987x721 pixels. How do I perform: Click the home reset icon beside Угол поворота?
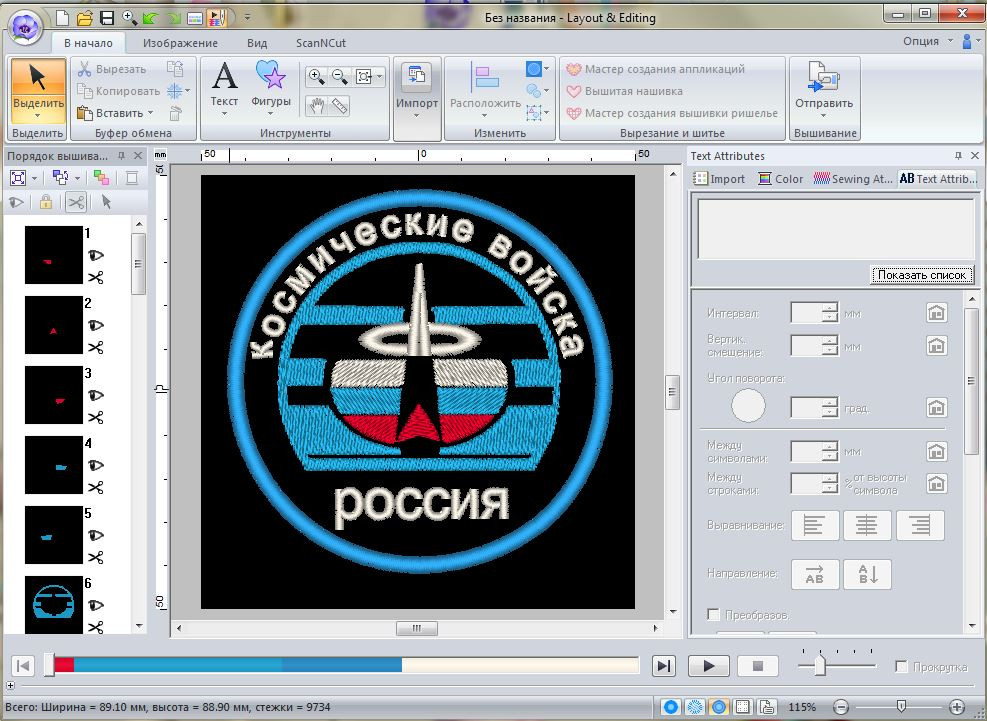(x=937, y=407)
